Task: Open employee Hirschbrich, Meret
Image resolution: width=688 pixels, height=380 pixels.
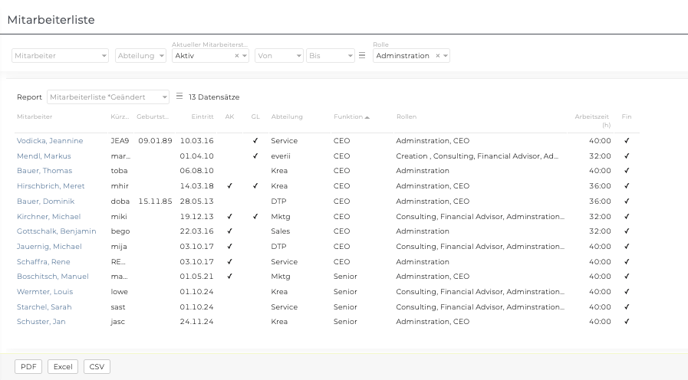Action: coord(50,186)
